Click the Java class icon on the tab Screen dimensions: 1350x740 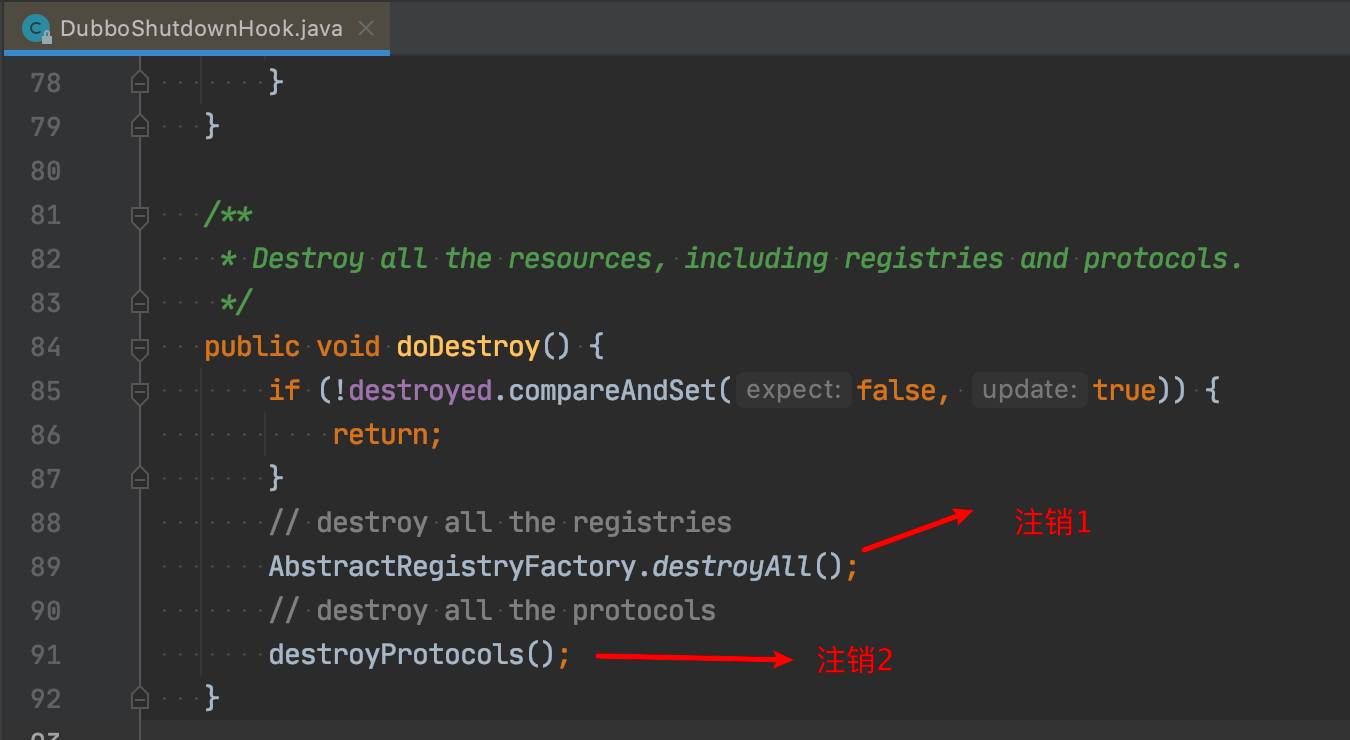[x=38, y=28]
